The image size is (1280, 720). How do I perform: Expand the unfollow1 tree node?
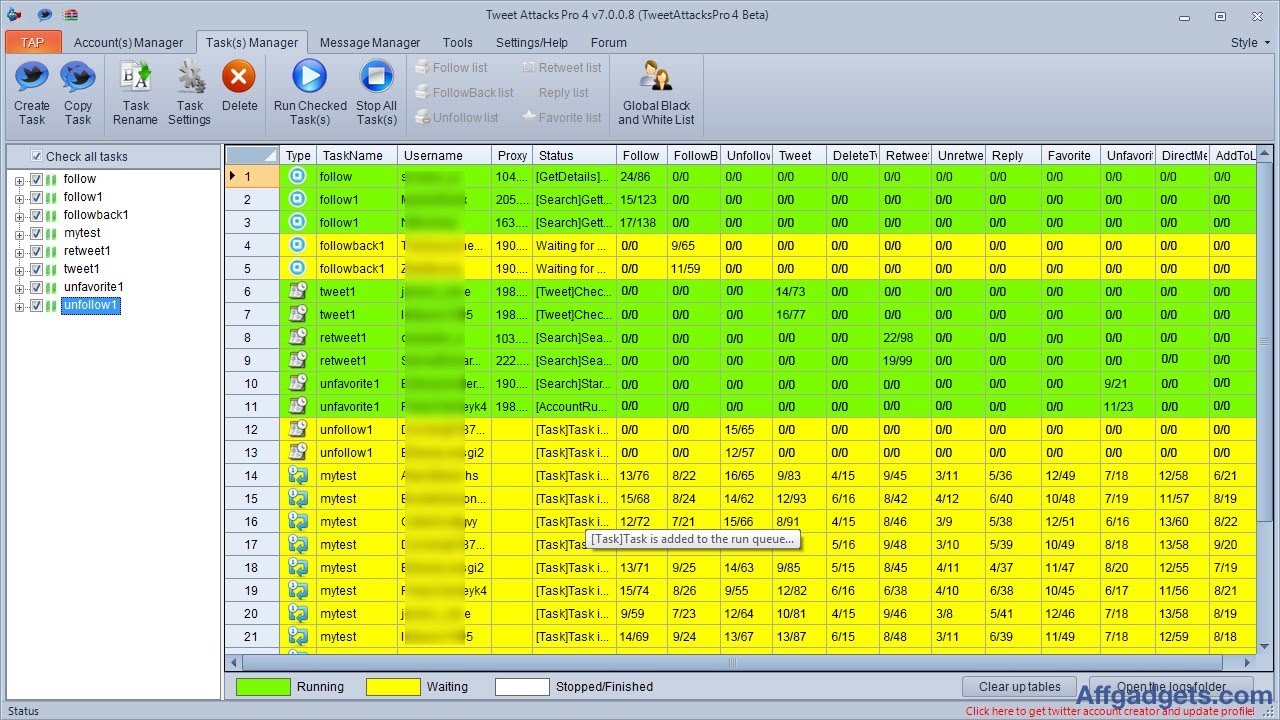point(19,306)
